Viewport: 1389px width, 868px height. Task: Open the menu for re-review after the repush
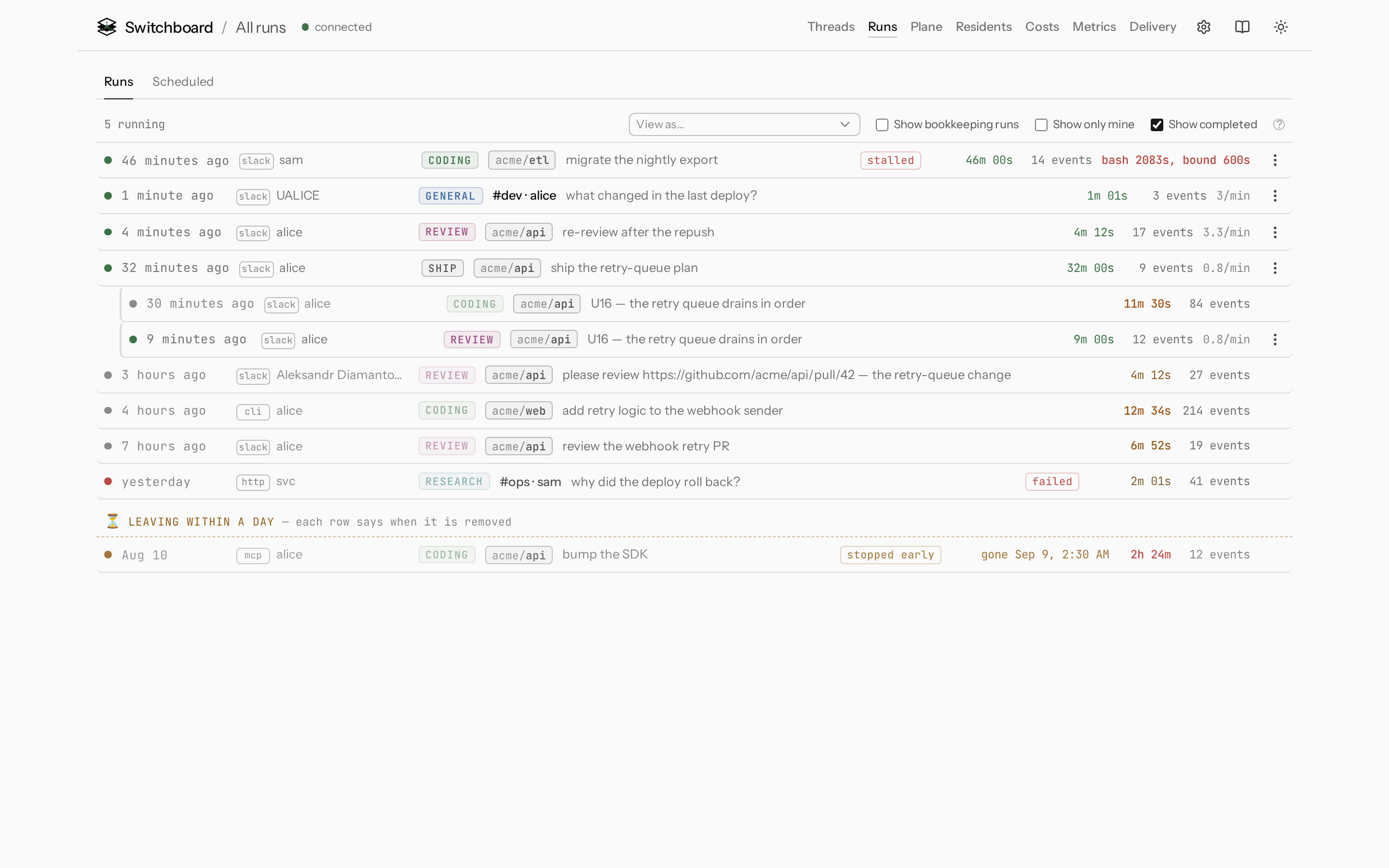coord(1275,232)
